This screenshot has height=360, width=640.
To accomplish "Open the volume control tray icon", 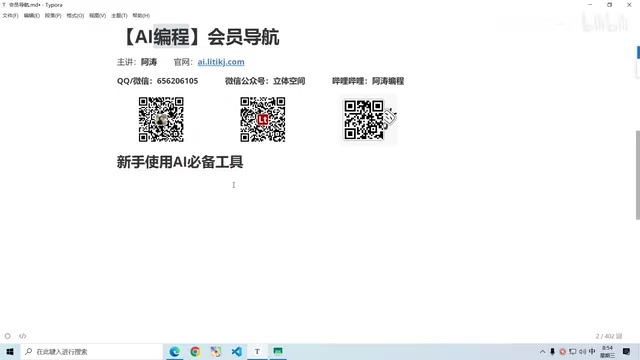I will [582, 351].
